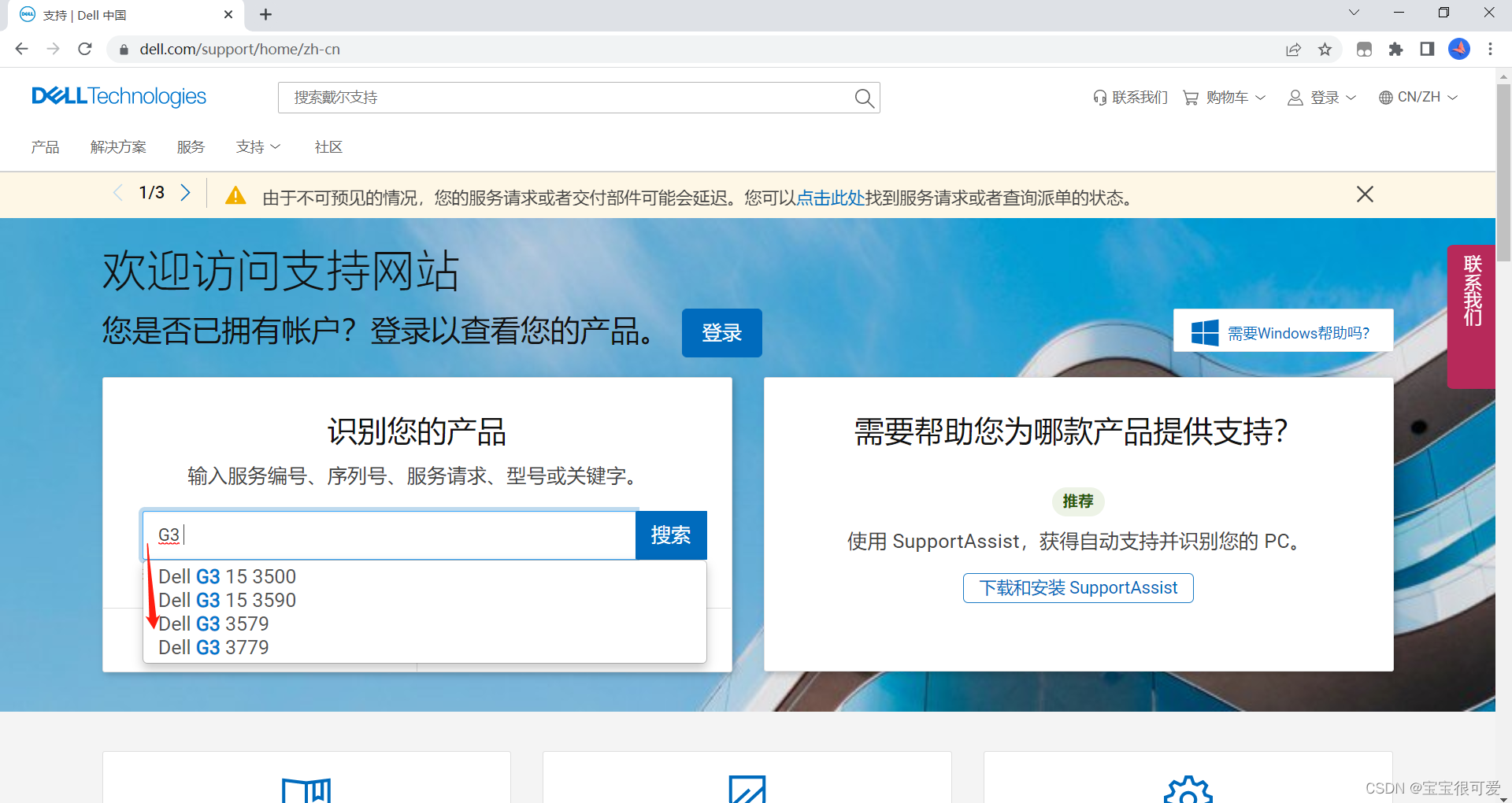Reload the page with refresh icon

[85, 49]
